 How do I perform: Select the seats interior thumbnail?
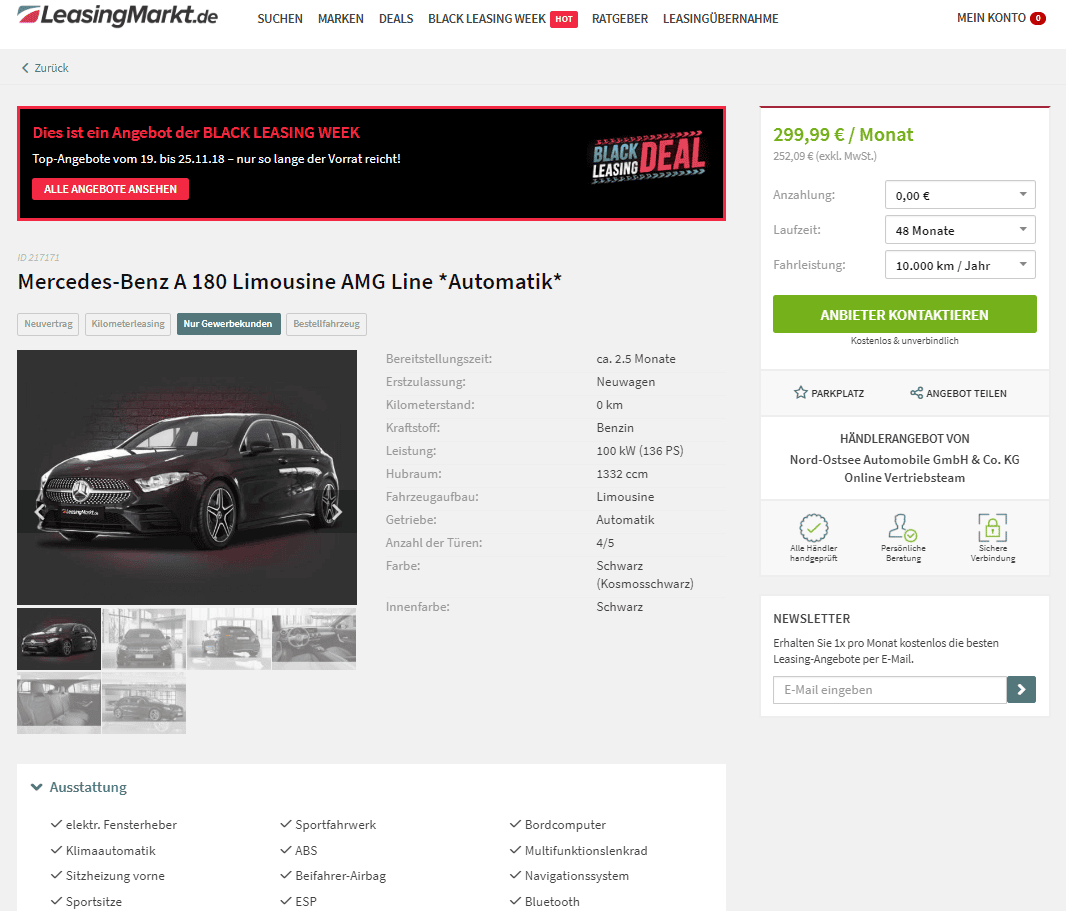pyautogui.click(x=59, y=703)
